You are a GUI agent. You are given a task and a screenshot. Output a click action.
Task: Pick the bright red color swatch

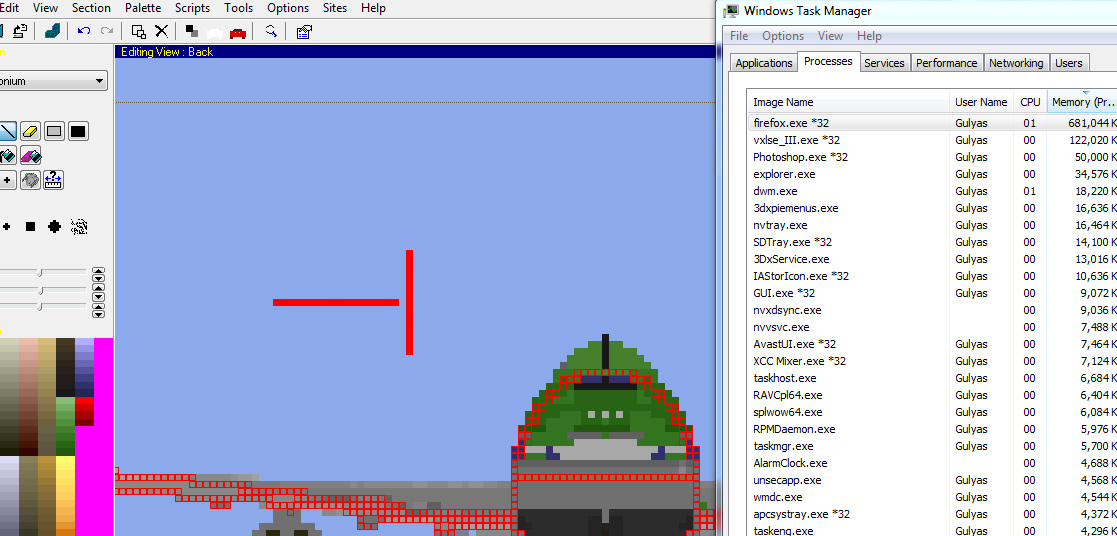tap(85, 409)
